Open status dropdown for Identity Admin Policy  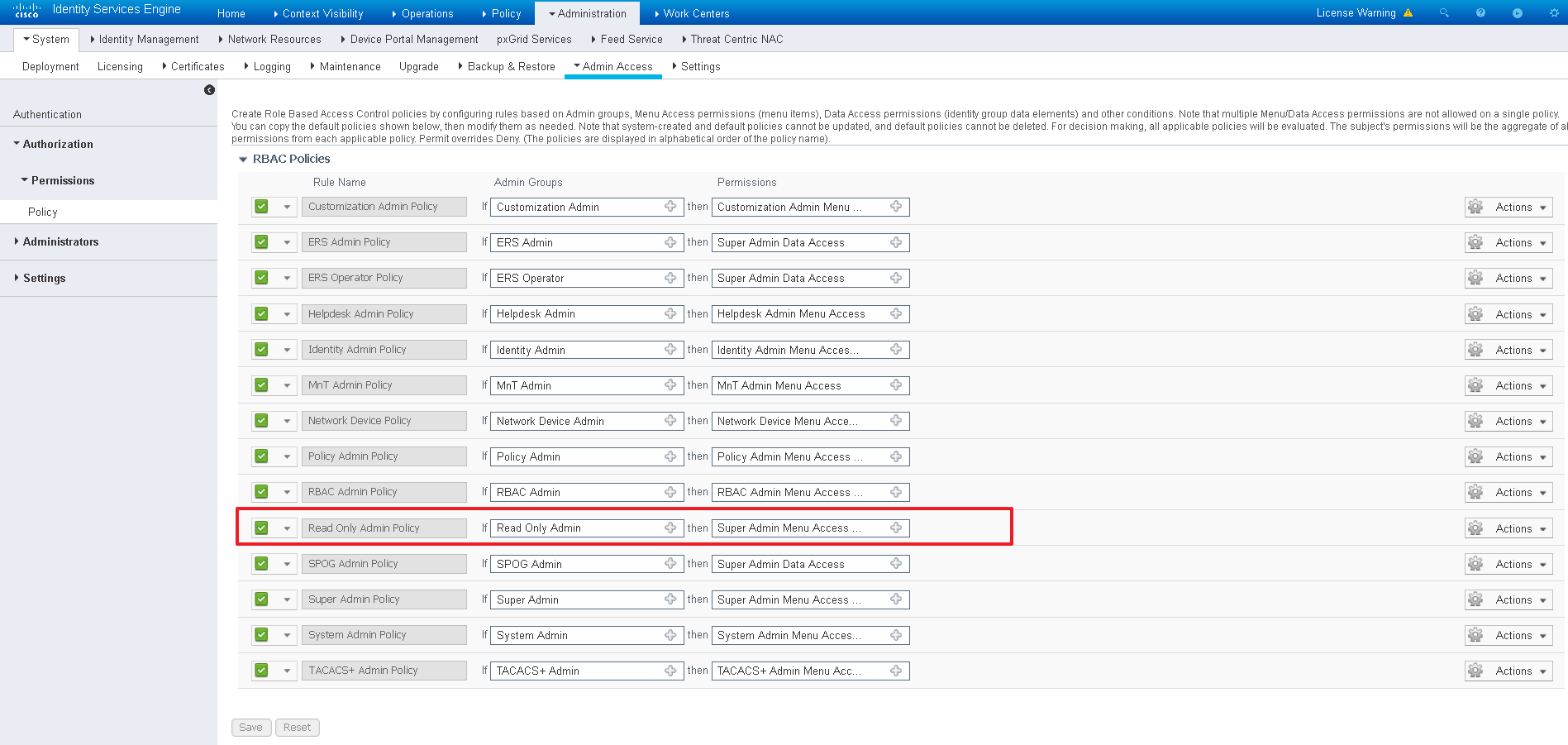point(287,350)
